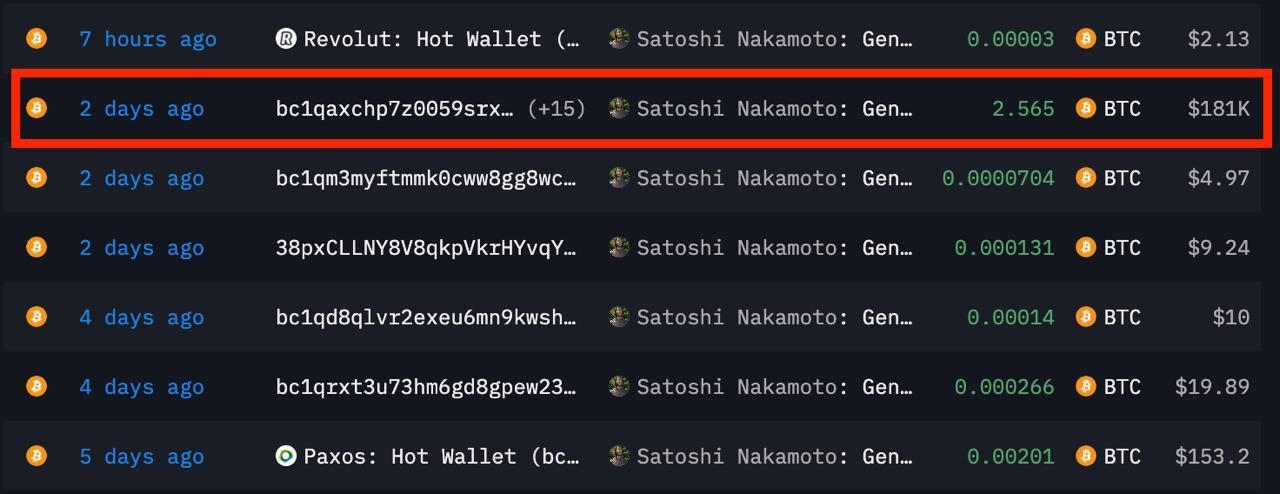
Task: Click Satoshi avatar icon in the $2.13 row
Action: coord(619,39)
